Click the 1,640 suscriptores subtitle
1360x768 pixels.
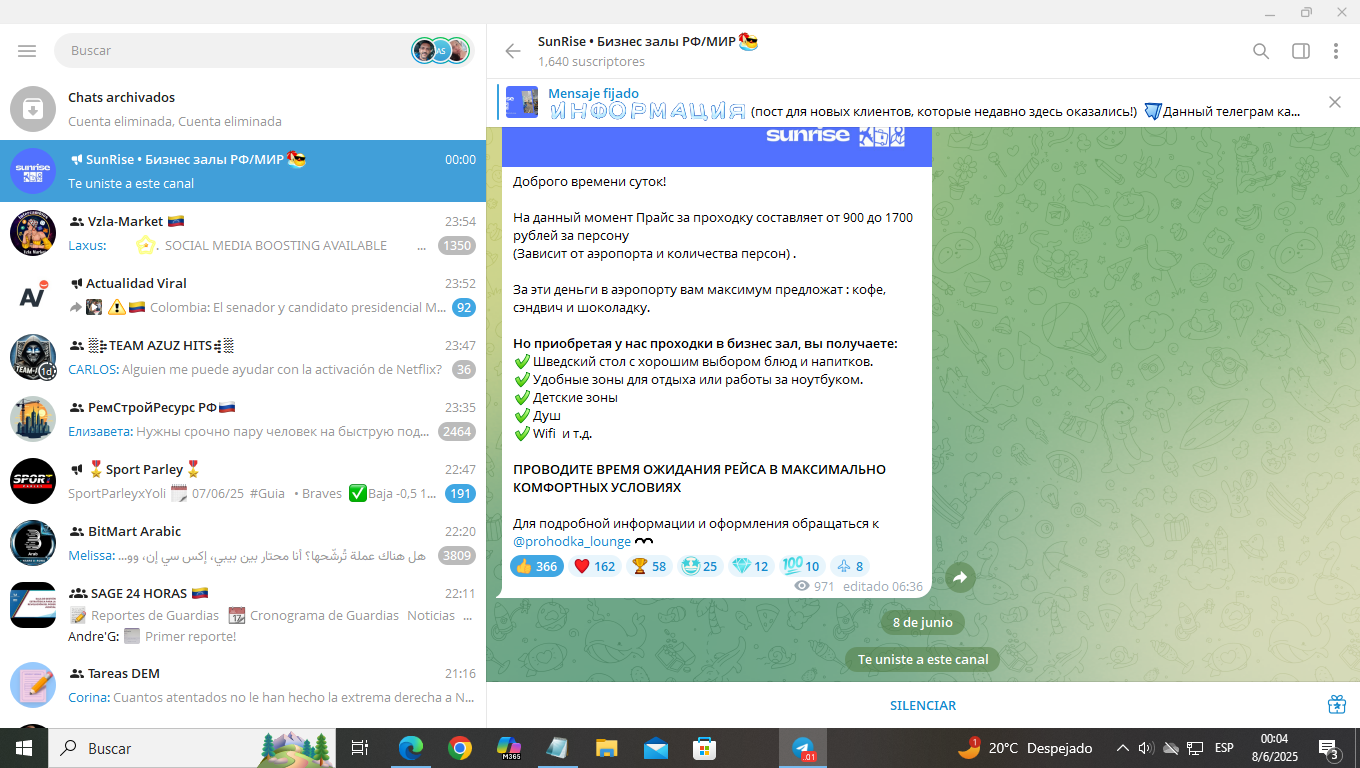coord(591,62)
